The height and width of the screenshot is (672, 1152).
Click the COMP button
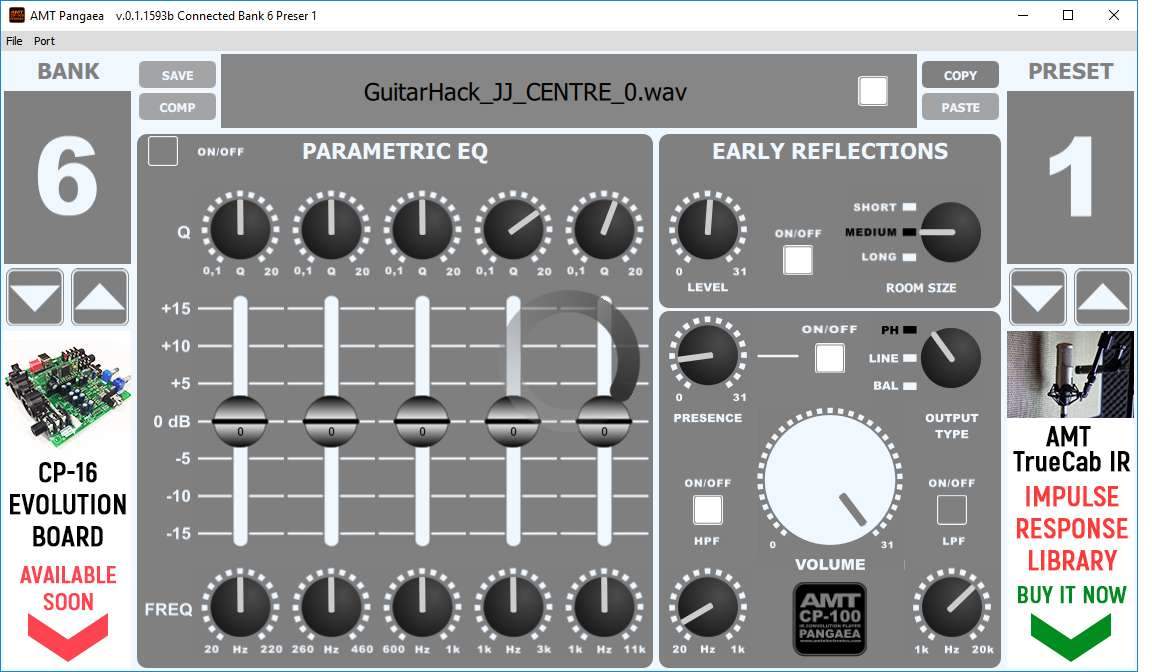[177, 107]
